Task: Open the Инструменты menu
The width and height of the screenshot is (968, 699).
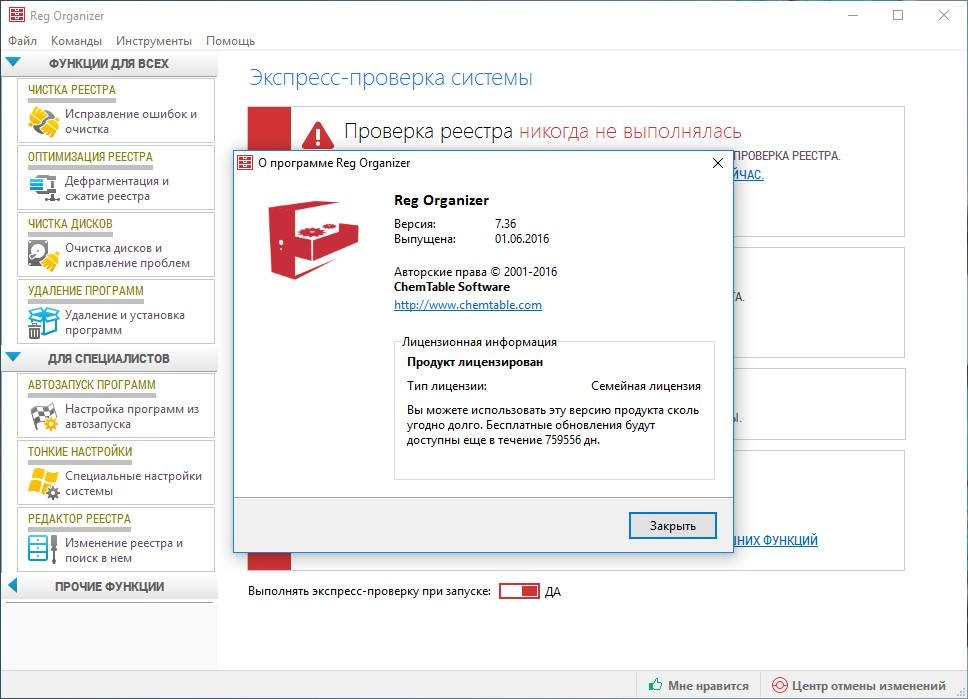Action: (x=154, y=41)
